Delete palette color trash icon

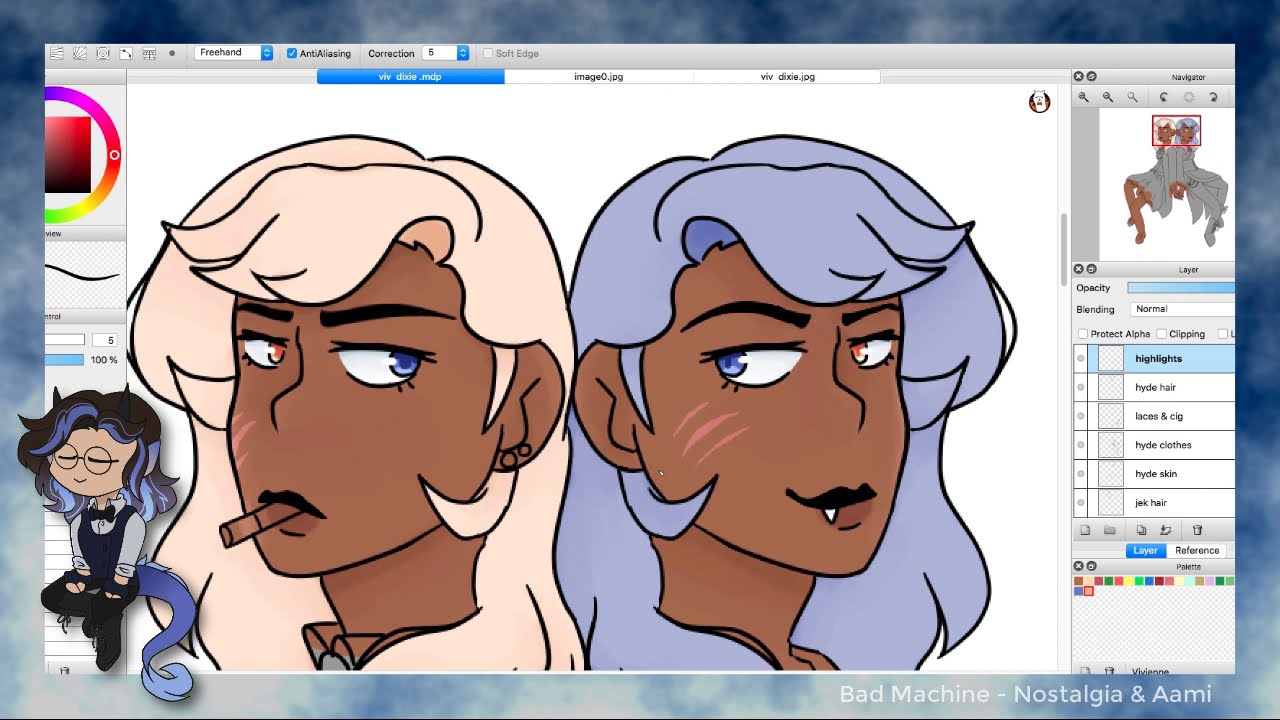tap(1109, 671)
